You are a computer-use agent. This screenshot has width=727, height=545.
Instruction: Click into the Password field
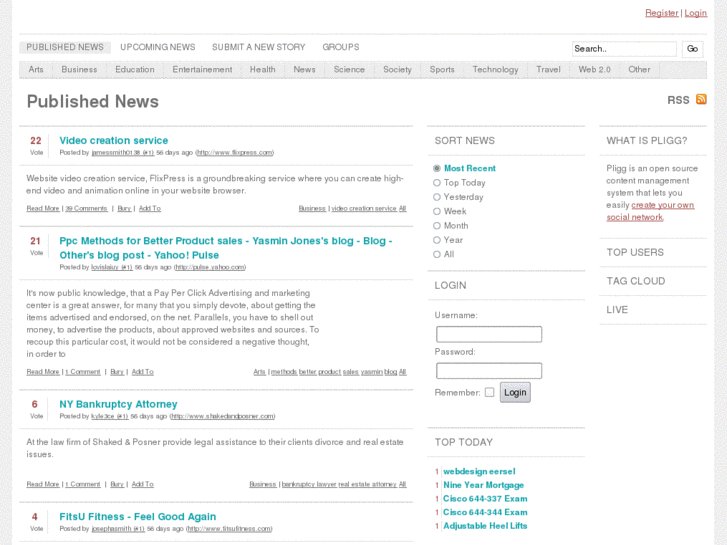(x=489, y=371)
